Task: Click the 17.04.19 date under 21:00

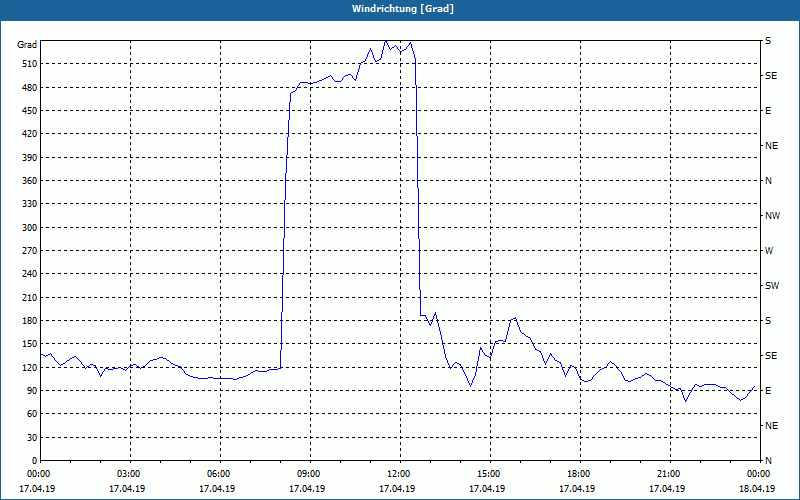Action: click(x=667, y=489)
